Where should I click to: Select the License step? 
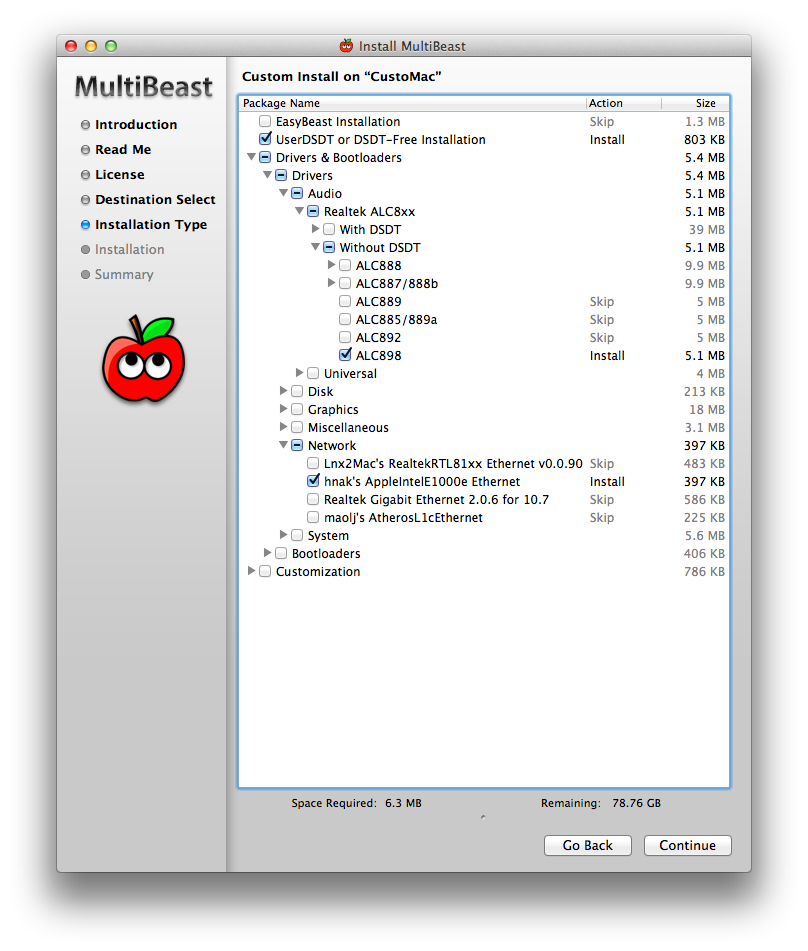pos(120,175)
